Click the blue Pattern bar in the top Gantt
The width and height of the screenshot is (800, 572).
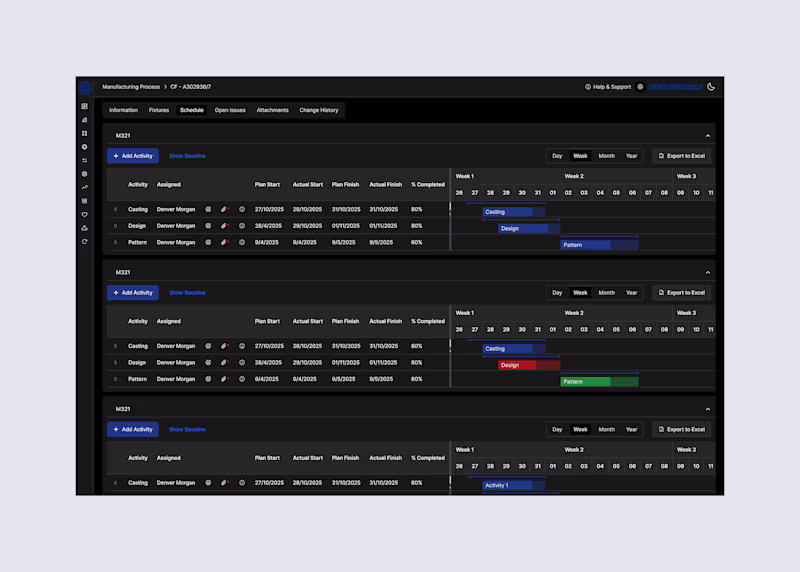(x=599, y=245)
